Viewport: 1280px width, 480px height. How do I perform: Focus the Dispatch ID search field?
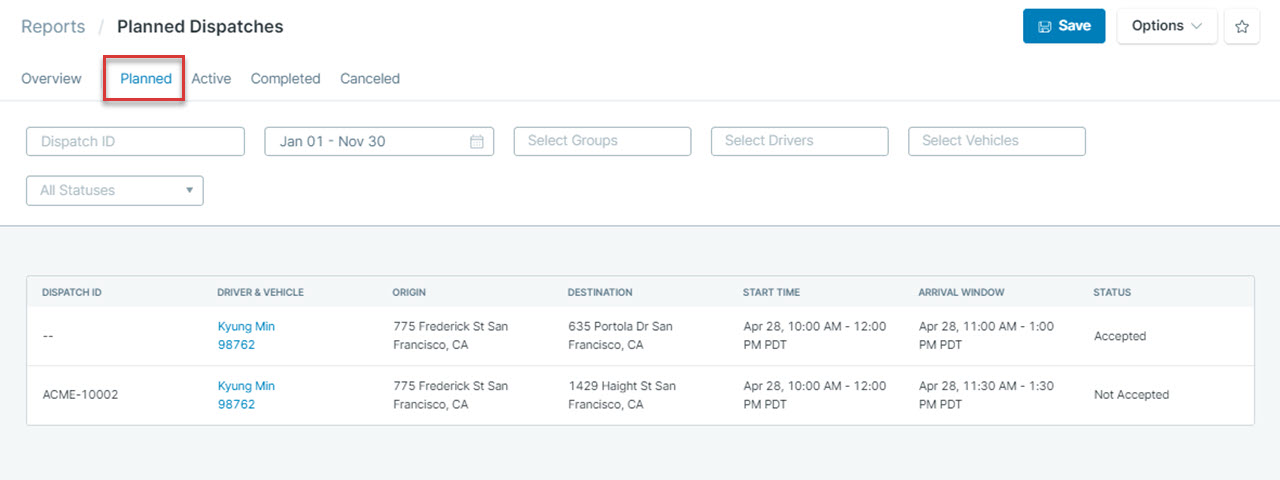tap(135, 141)
